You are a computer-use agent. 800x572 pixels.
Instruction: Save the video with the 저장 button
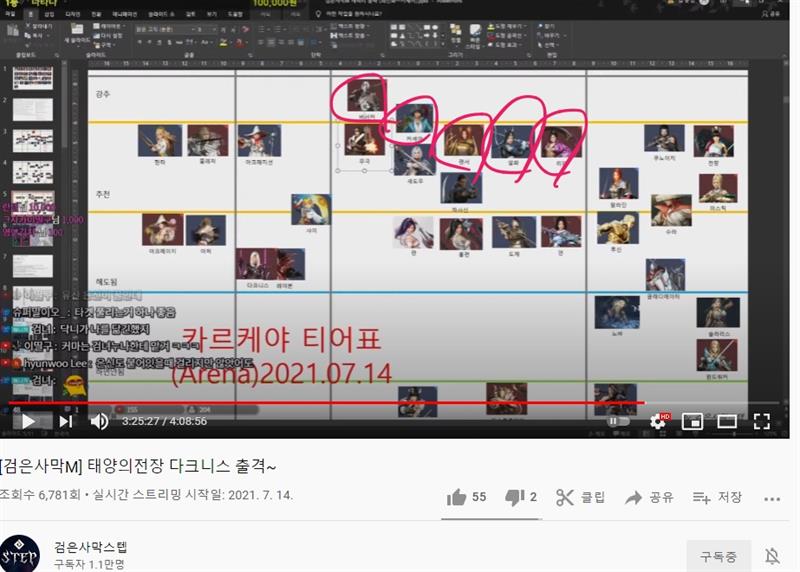(717, 497)
